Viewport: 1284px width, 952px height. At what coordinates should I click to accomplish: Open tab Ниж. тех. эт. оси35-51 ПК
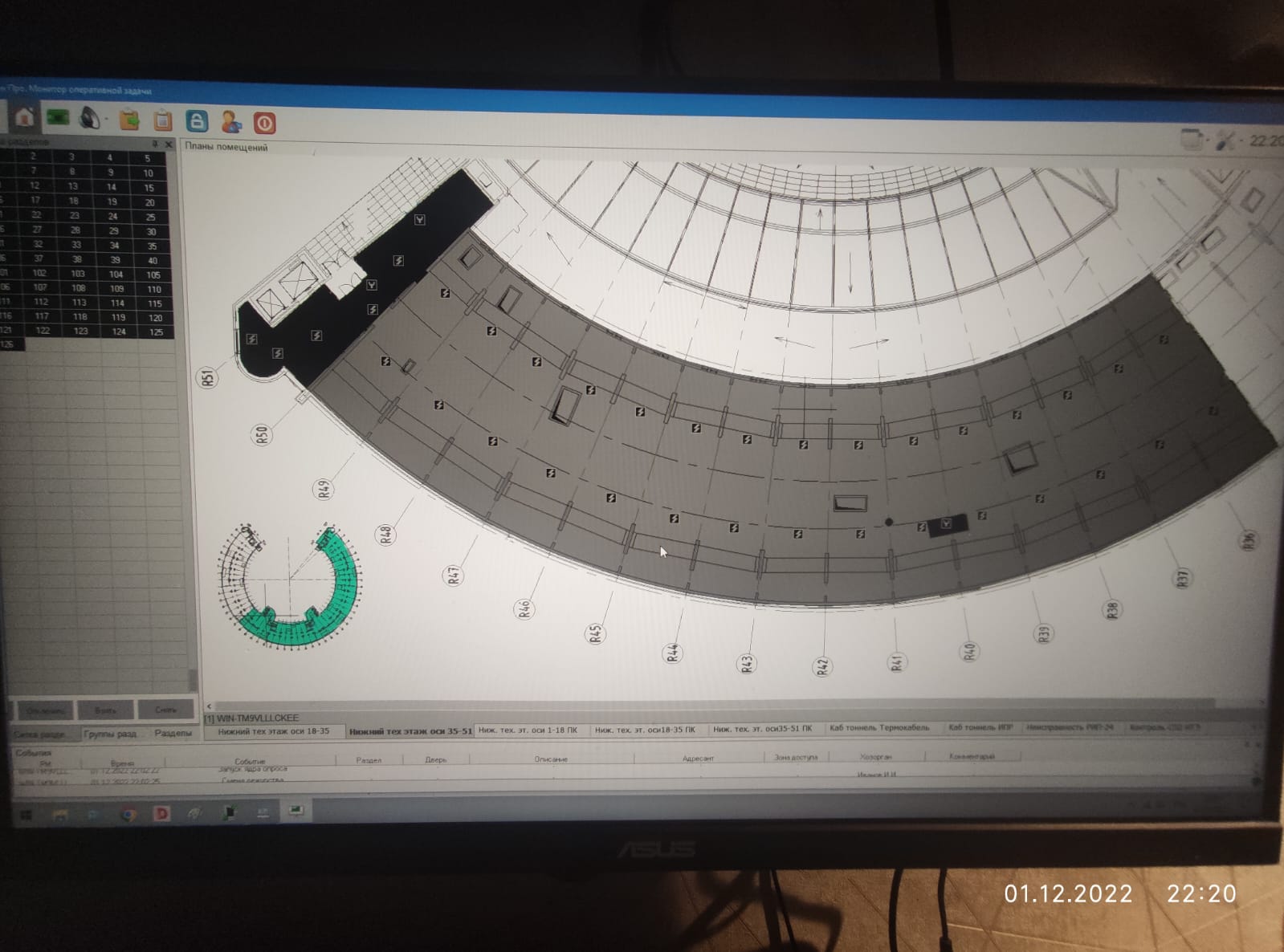[x=763, y=729]
